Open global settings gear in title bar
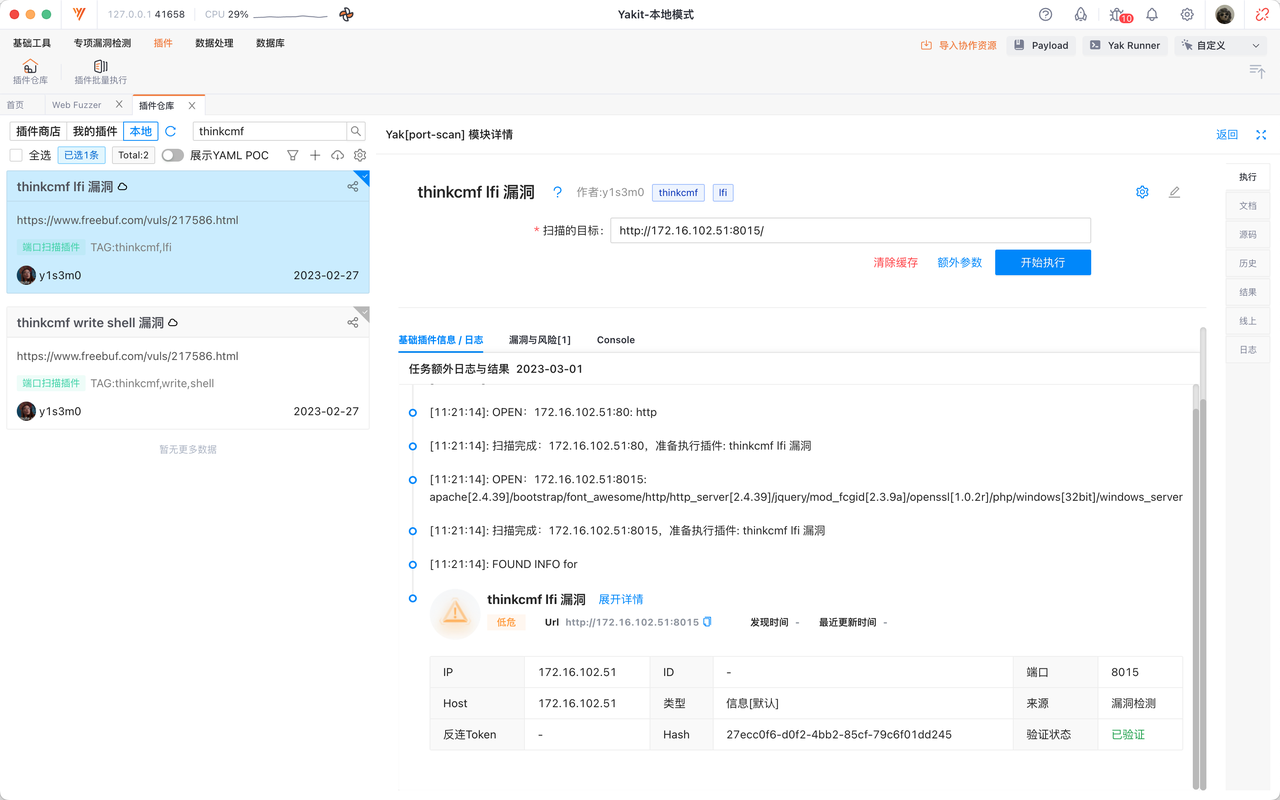 click(1187, 15)
